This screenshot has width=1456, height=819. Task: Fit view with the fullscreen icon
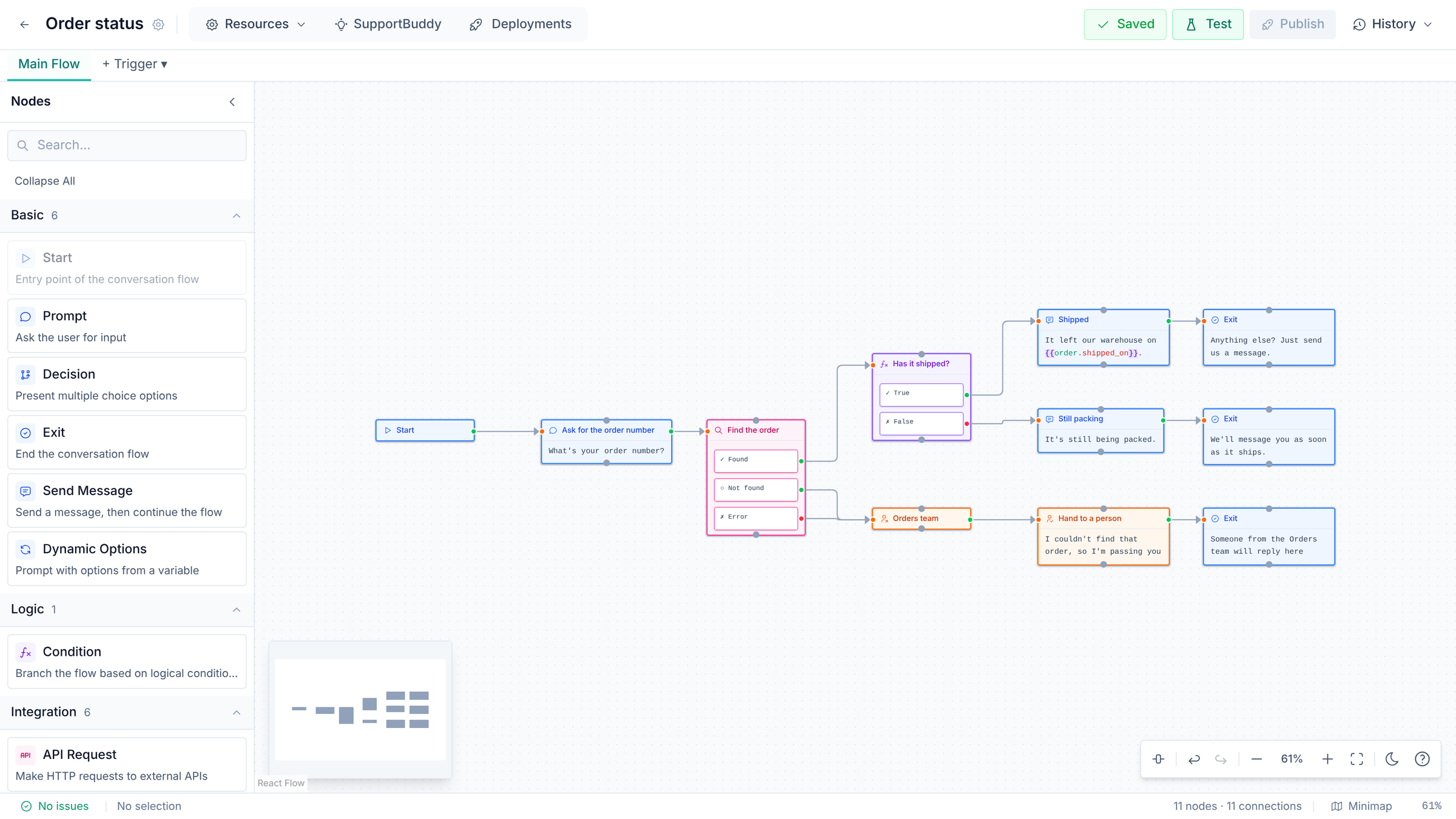click(1357, 759)
